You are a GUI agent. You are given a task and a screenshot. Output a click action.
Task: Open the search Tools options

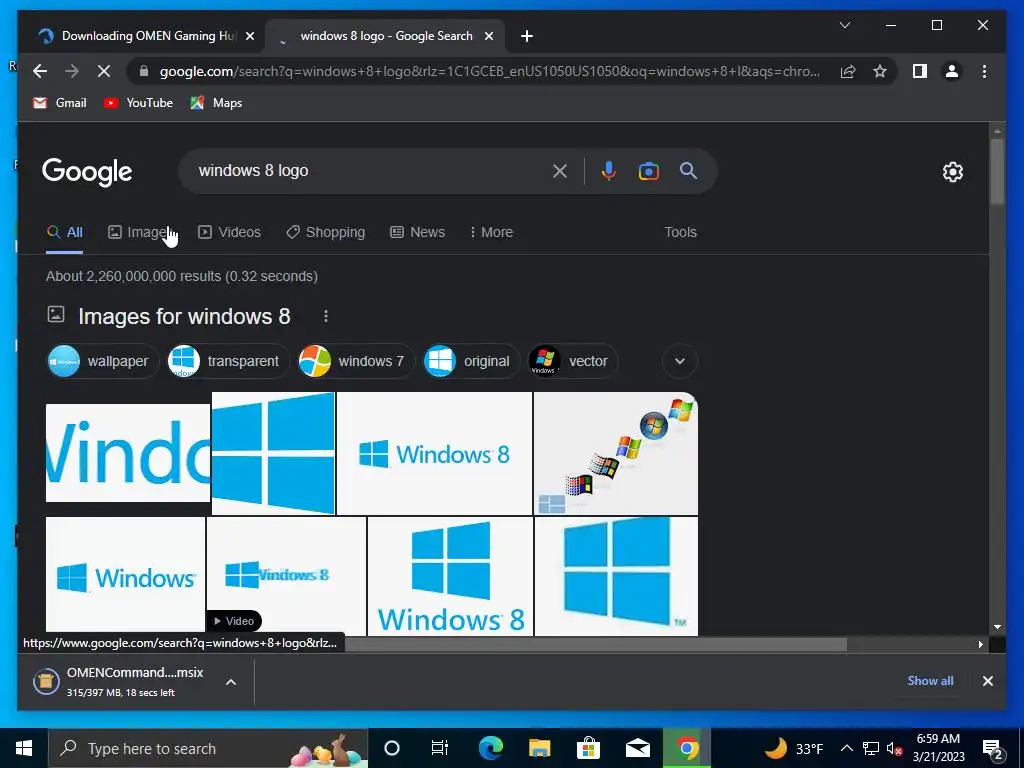pyautogui.click(x=680, y=232)
